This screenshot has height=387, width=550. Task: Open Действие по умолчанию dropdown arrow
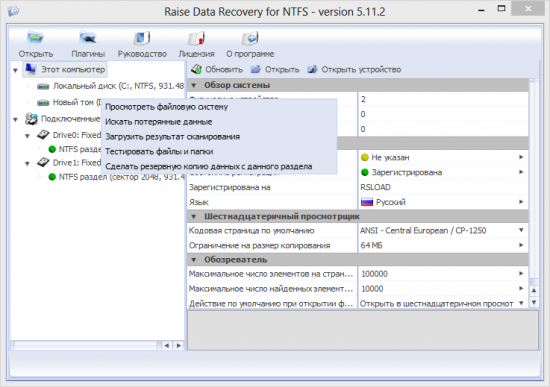click(521, 303)
